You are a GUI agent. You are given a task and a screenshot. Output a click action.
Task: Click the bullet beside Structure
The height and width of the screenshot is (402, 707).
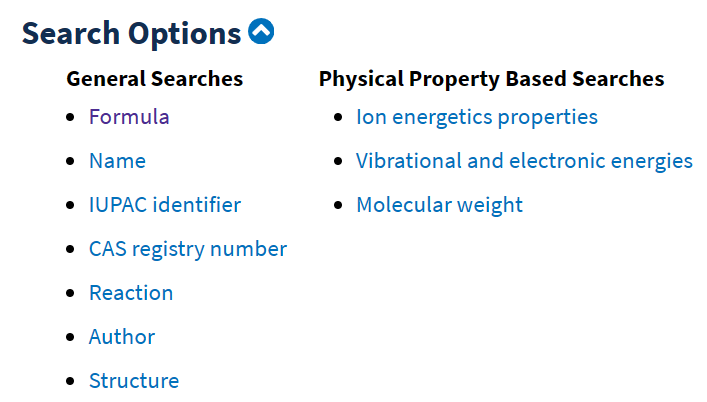70,381
